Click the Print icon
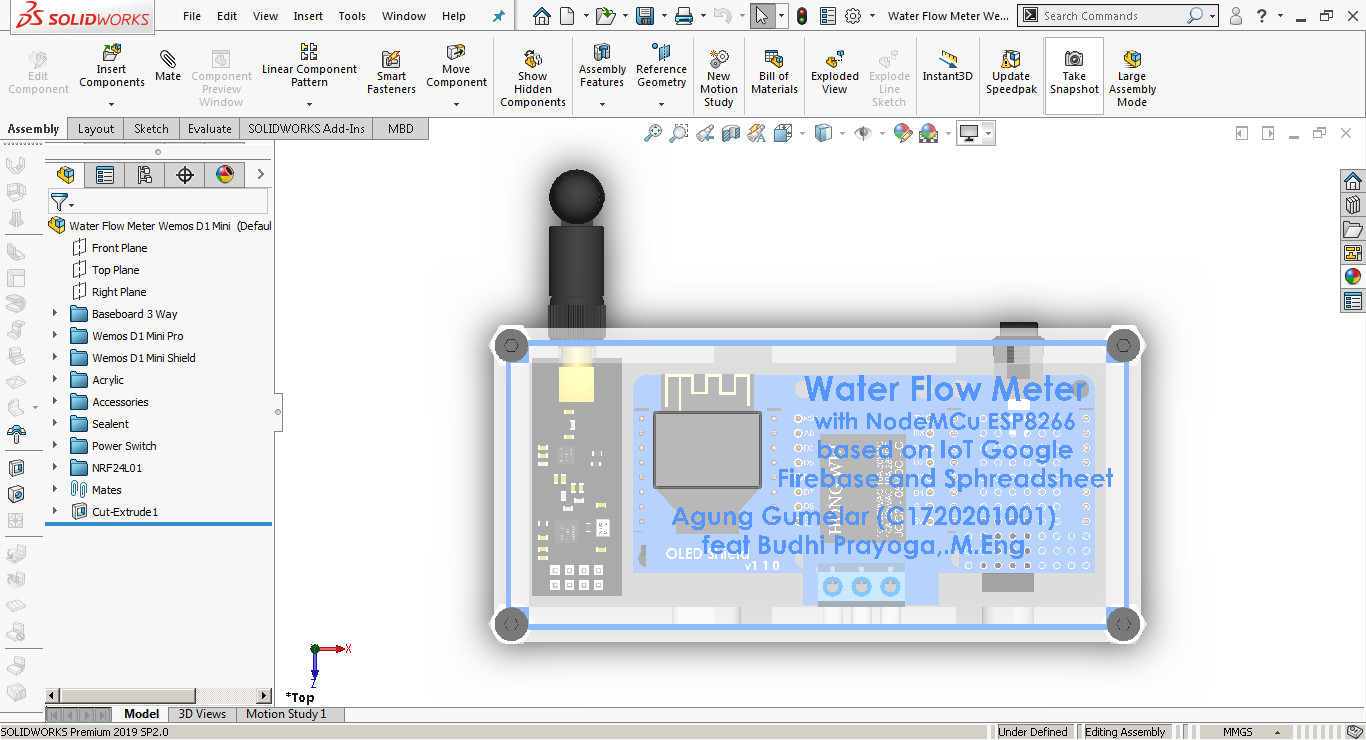Viewport: 1366px width, 740px height. 684,16
